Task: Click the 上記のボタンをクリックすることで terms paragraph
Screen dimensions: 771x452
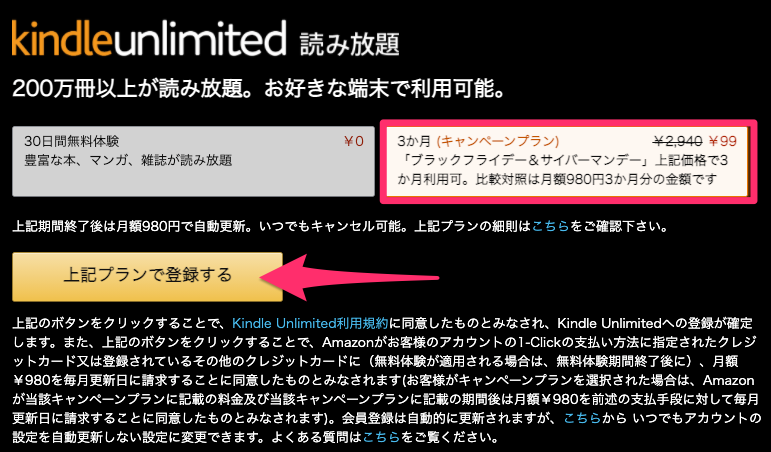Action: (386, 380)
